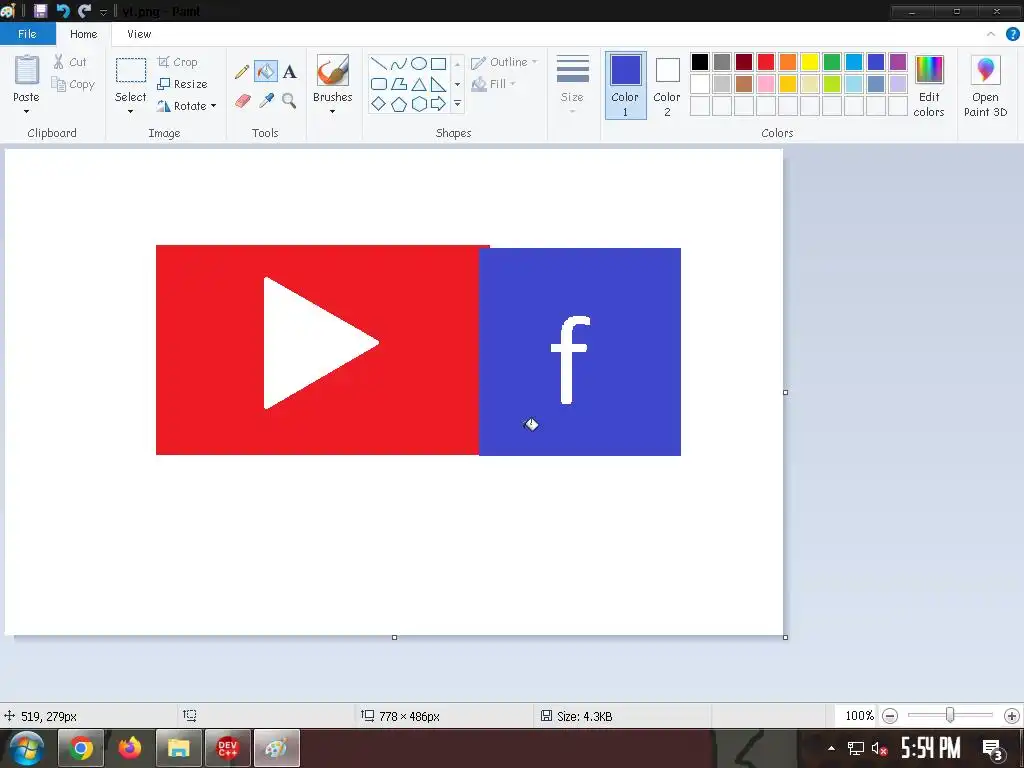Click Edit colors button
This screenshot has width=1024, height=768.
[x=929, y=86]
